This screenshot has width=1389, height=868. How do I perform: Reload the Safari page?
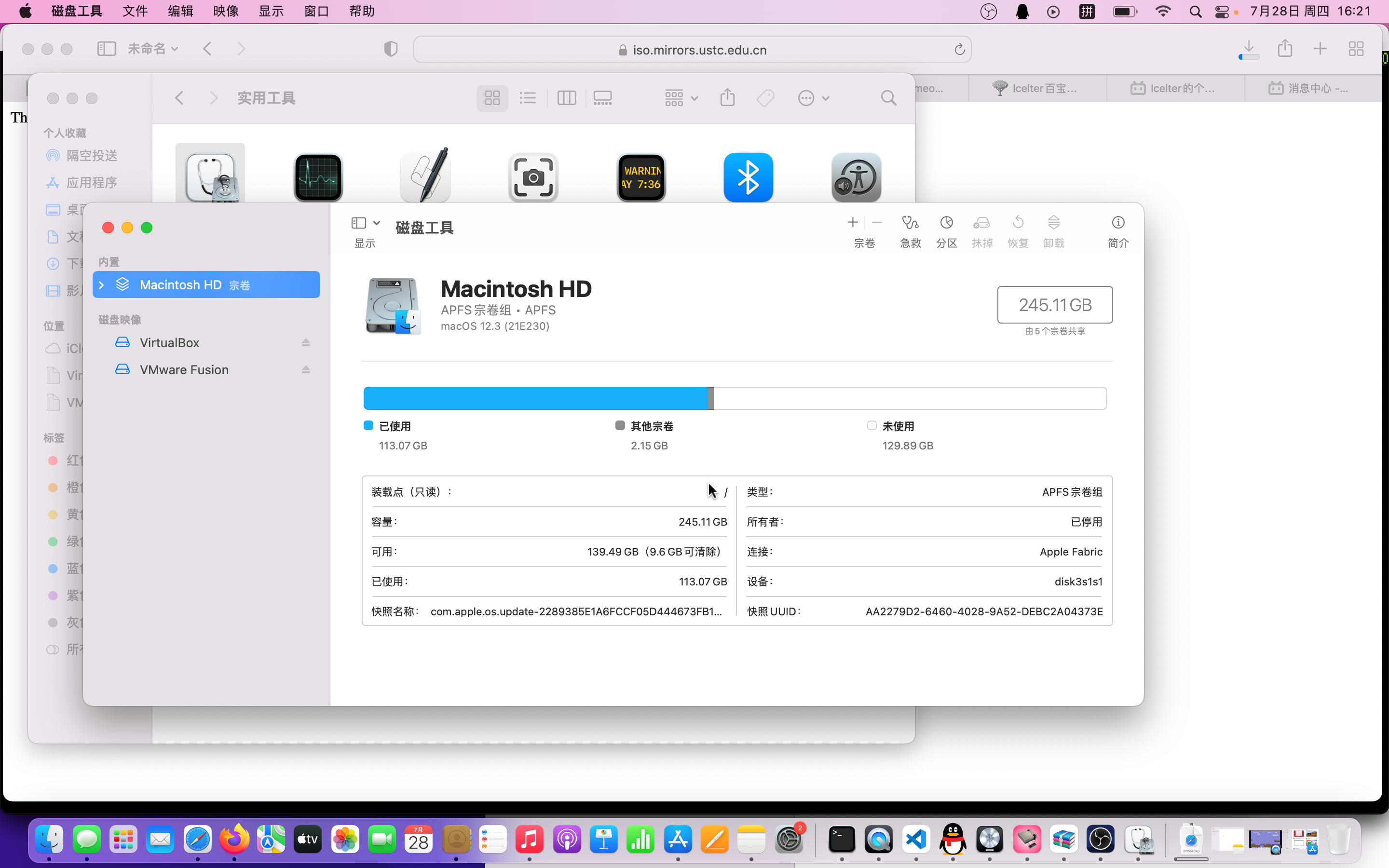tap(959, 49)
